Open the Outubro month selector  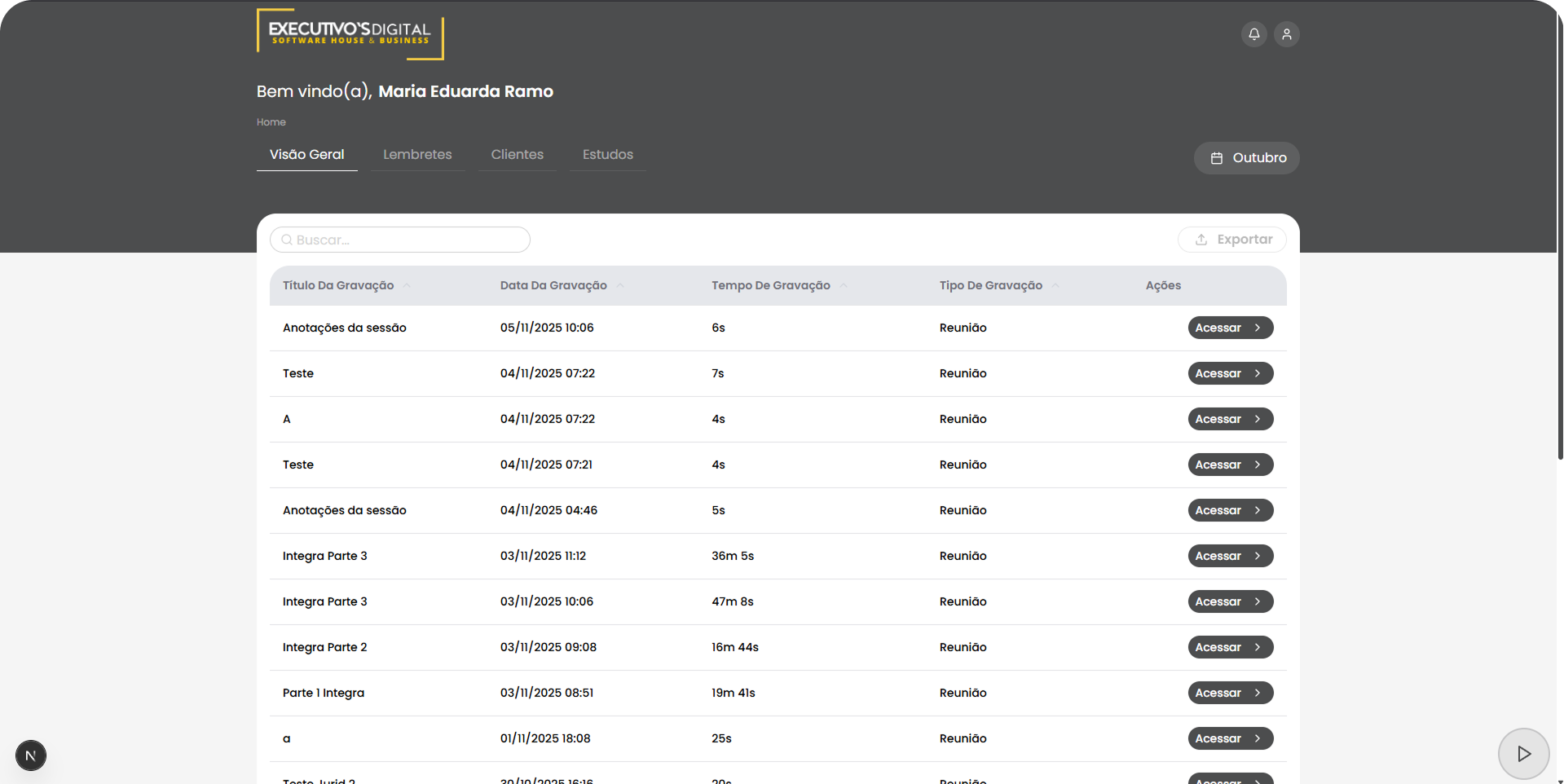point(1246,158)
